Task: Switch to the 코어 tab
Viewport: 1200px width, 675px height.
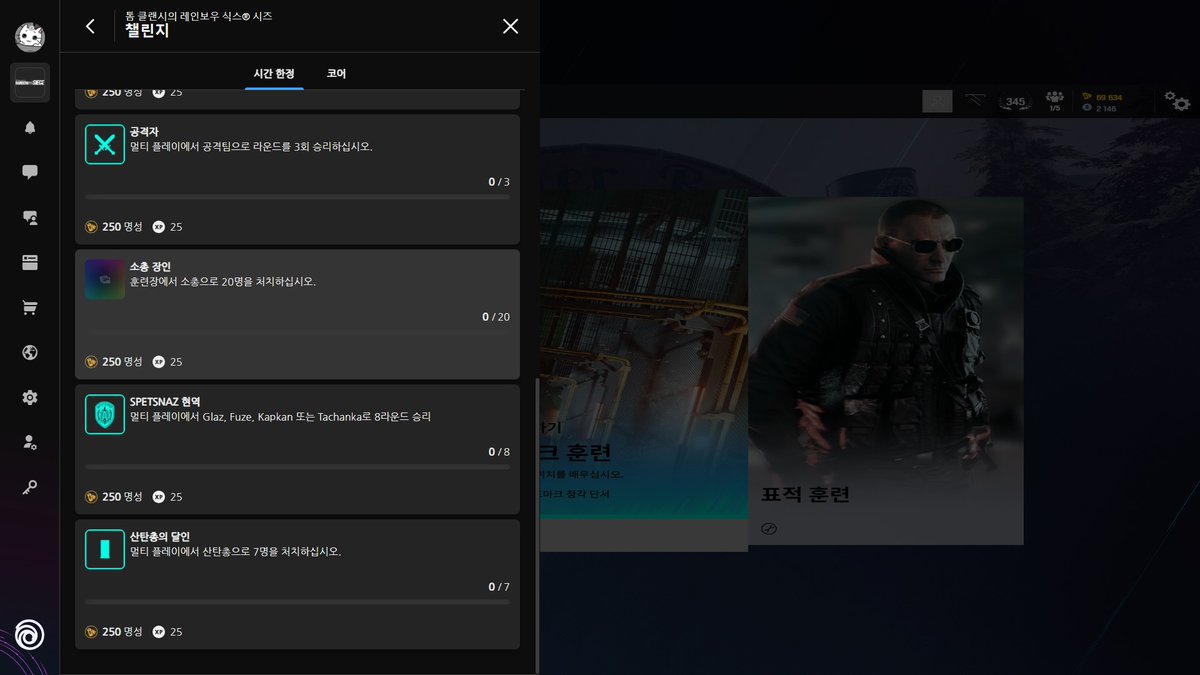Action: (x=337, y=74)
